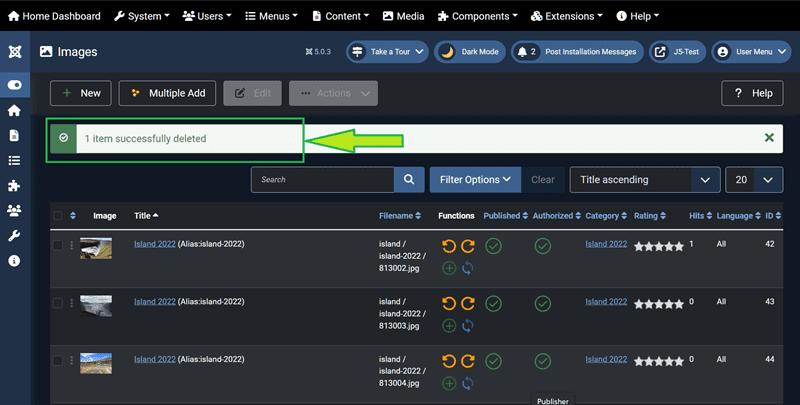Toggle published status of the second image
Image resolution: width=800 pixels, height=405 pixels.
(x=494, y=303)
